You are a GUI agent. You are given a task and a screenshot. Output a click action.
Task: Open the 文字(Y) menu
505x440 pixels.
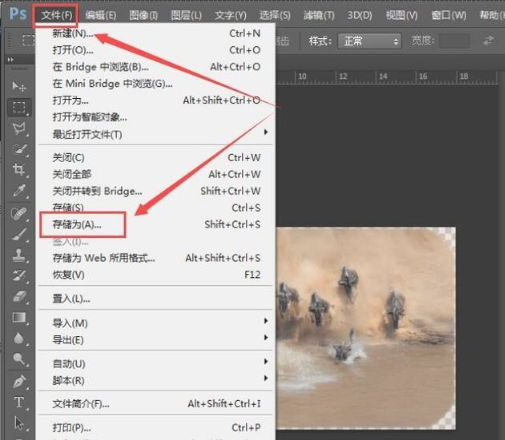point(230,15)
